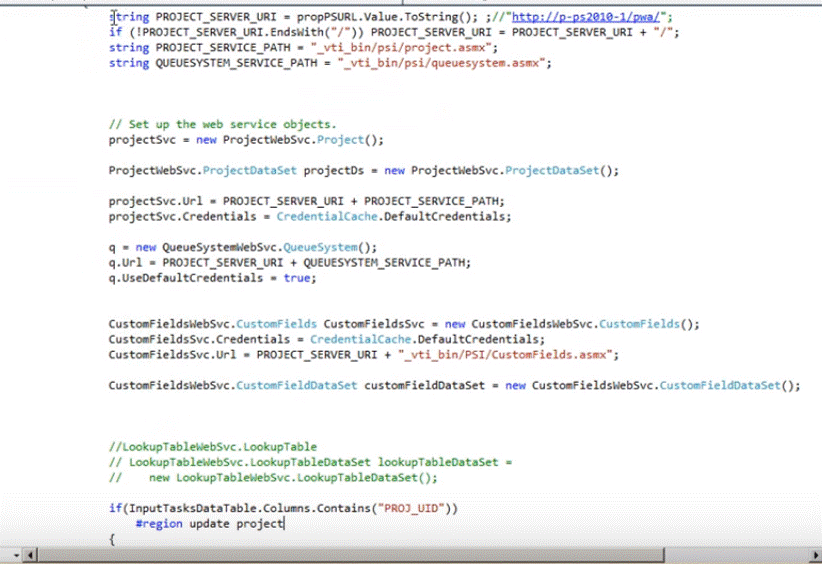Click CustomFieldsSvc.Url text
The image size is (822, 564).
coord(172,355)
